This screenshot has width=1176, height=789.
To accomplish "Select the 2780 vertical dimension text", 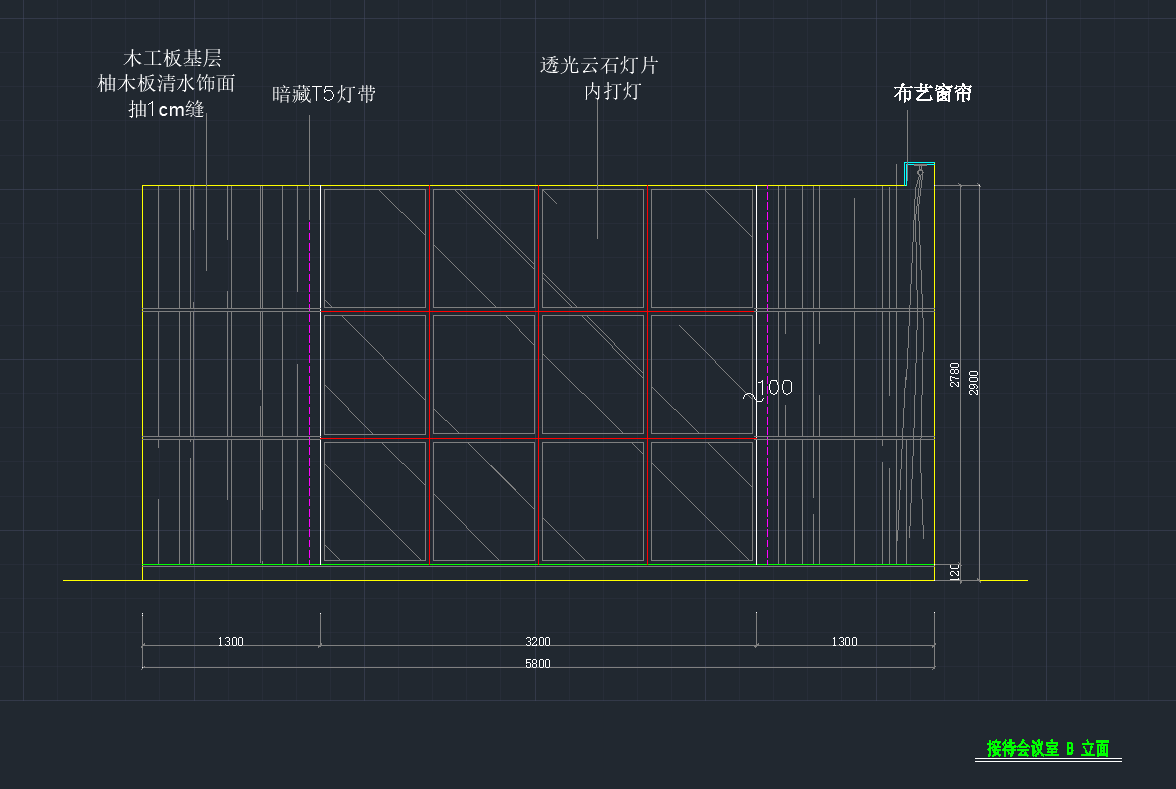I will pyautogui.click(x=955, y=375).
